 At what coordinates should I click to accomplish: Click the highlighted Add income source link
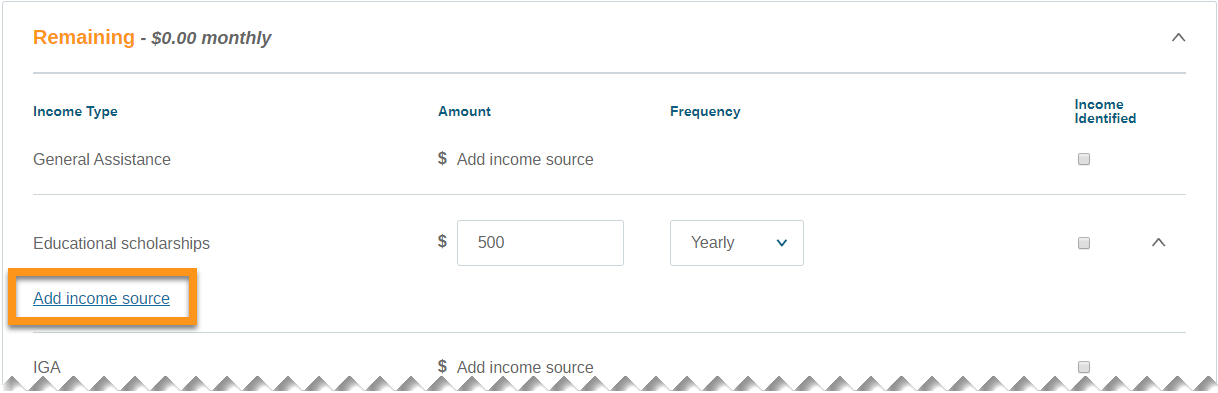pos(101,298)
